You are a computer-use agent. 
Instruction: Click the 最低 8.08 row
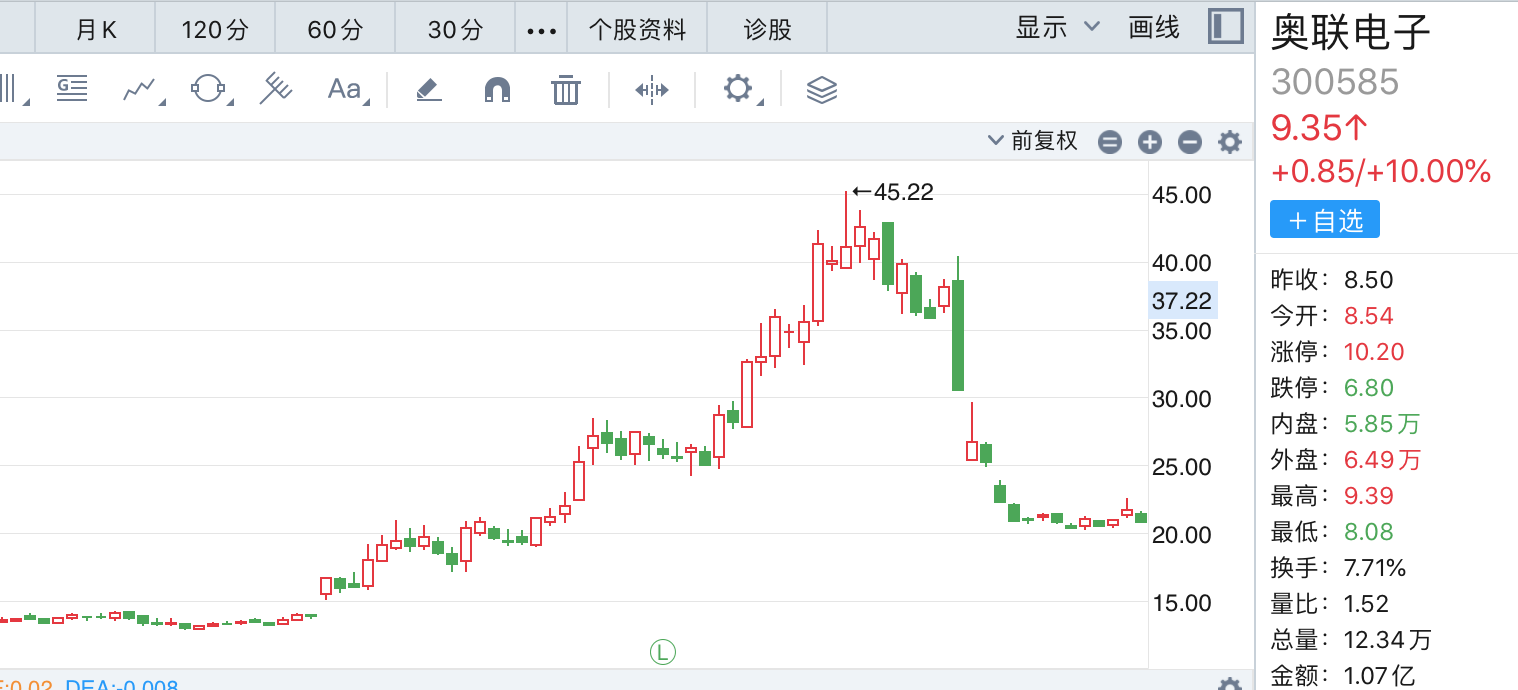(1331, 531)
